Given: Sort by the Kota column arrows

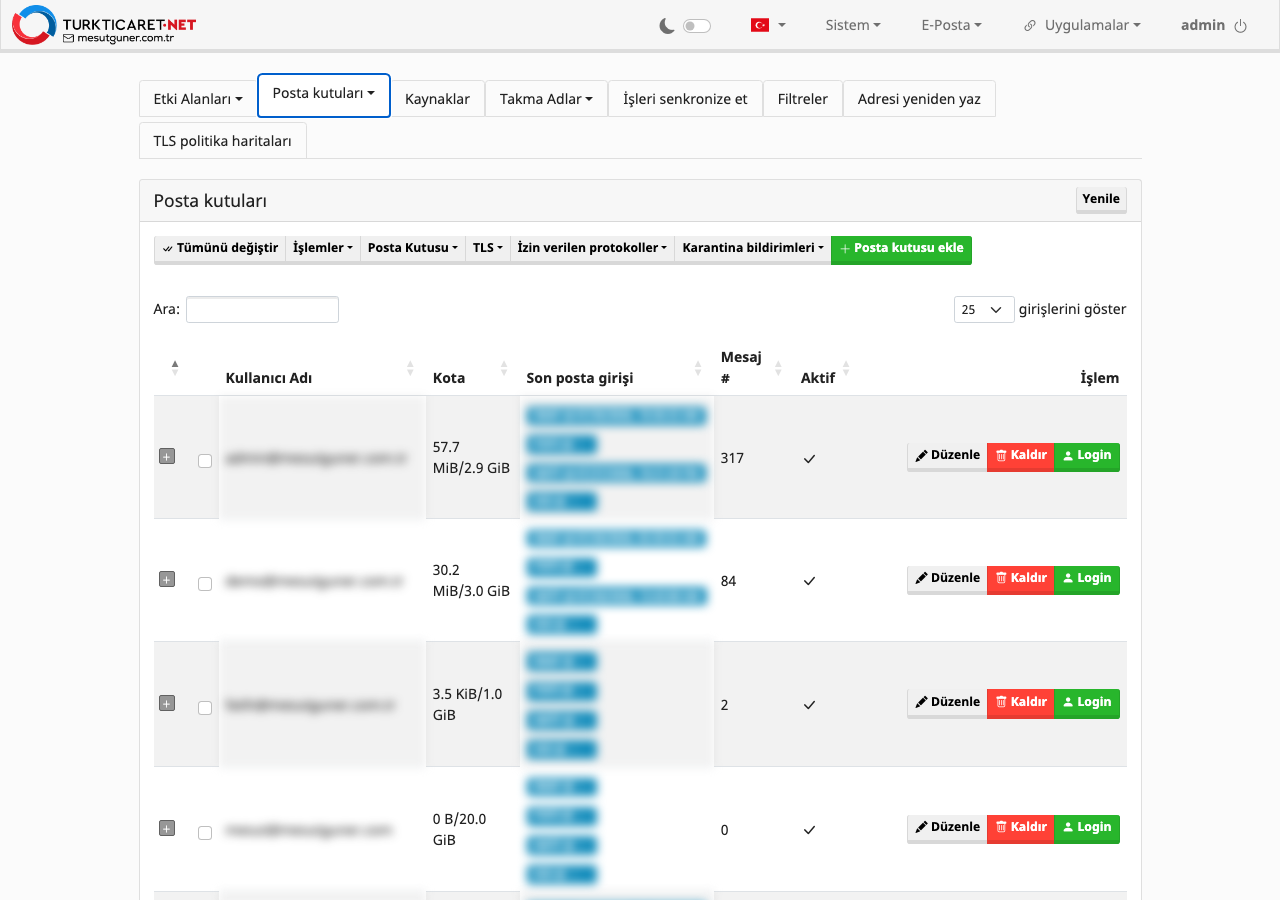Looking at the screenshot, I should click(x=504, y=368).
